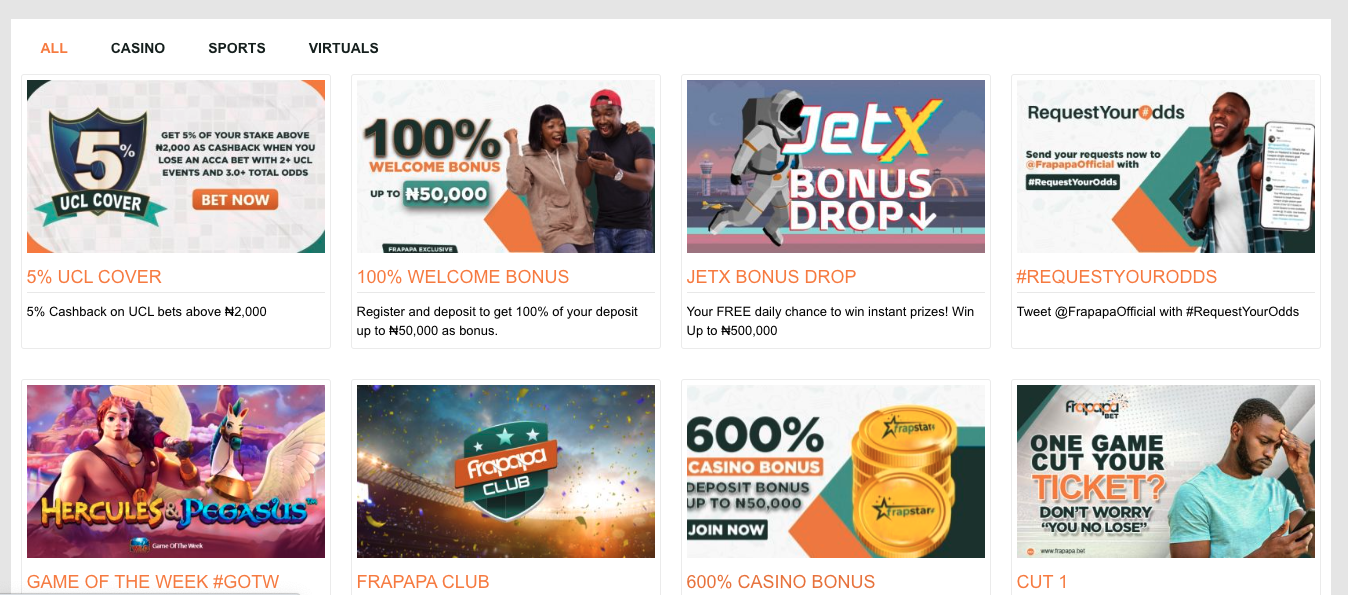Image resolution: width=1348 pixels, height=595 pixels.
Task: Open the 5% UCL COVER title link
Action: (94, 277)
